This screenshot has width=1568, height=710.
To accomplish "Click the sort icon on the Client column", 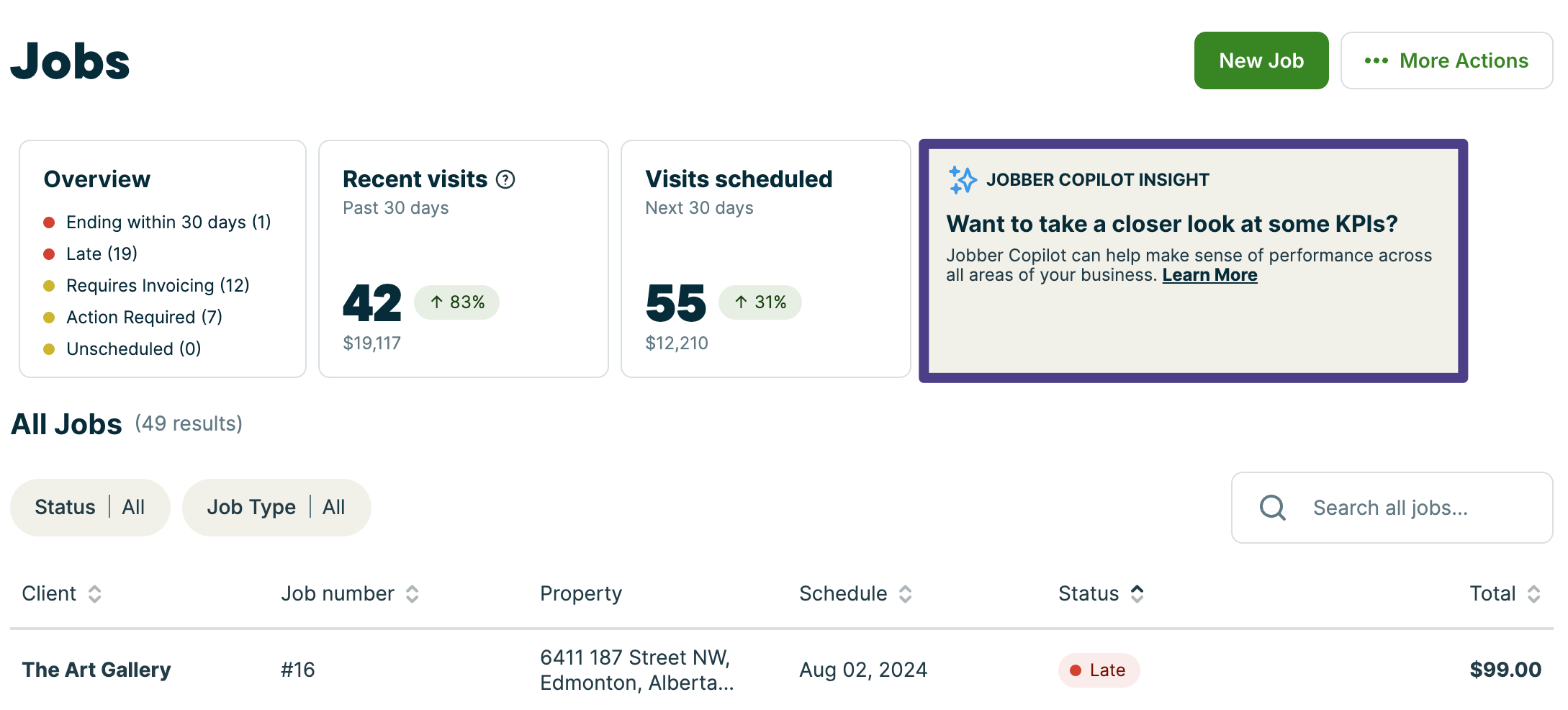I will [x=94, y=595].
